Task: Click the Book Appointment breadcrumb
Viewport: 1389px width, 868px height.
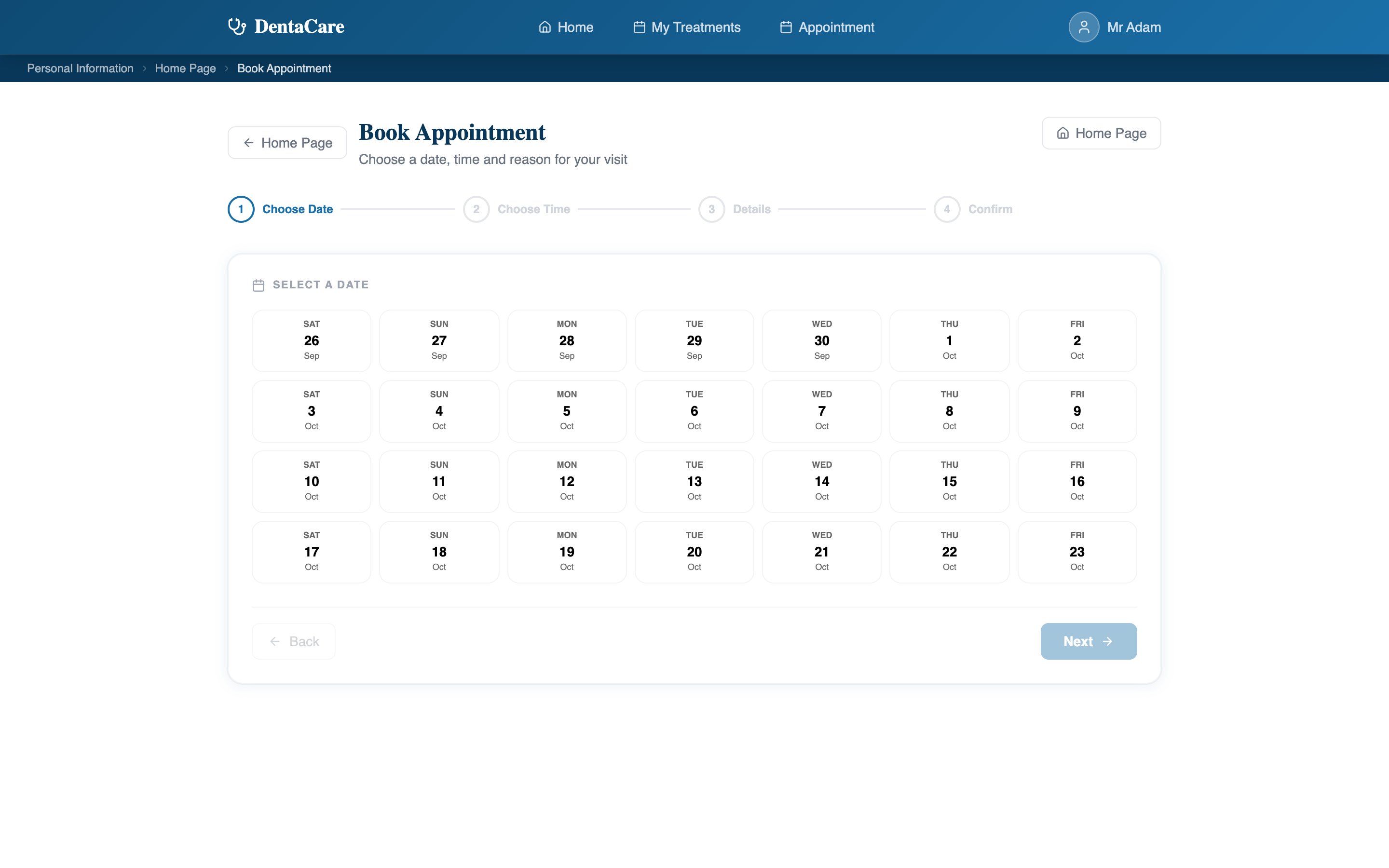Action: [x=284, y=68]
